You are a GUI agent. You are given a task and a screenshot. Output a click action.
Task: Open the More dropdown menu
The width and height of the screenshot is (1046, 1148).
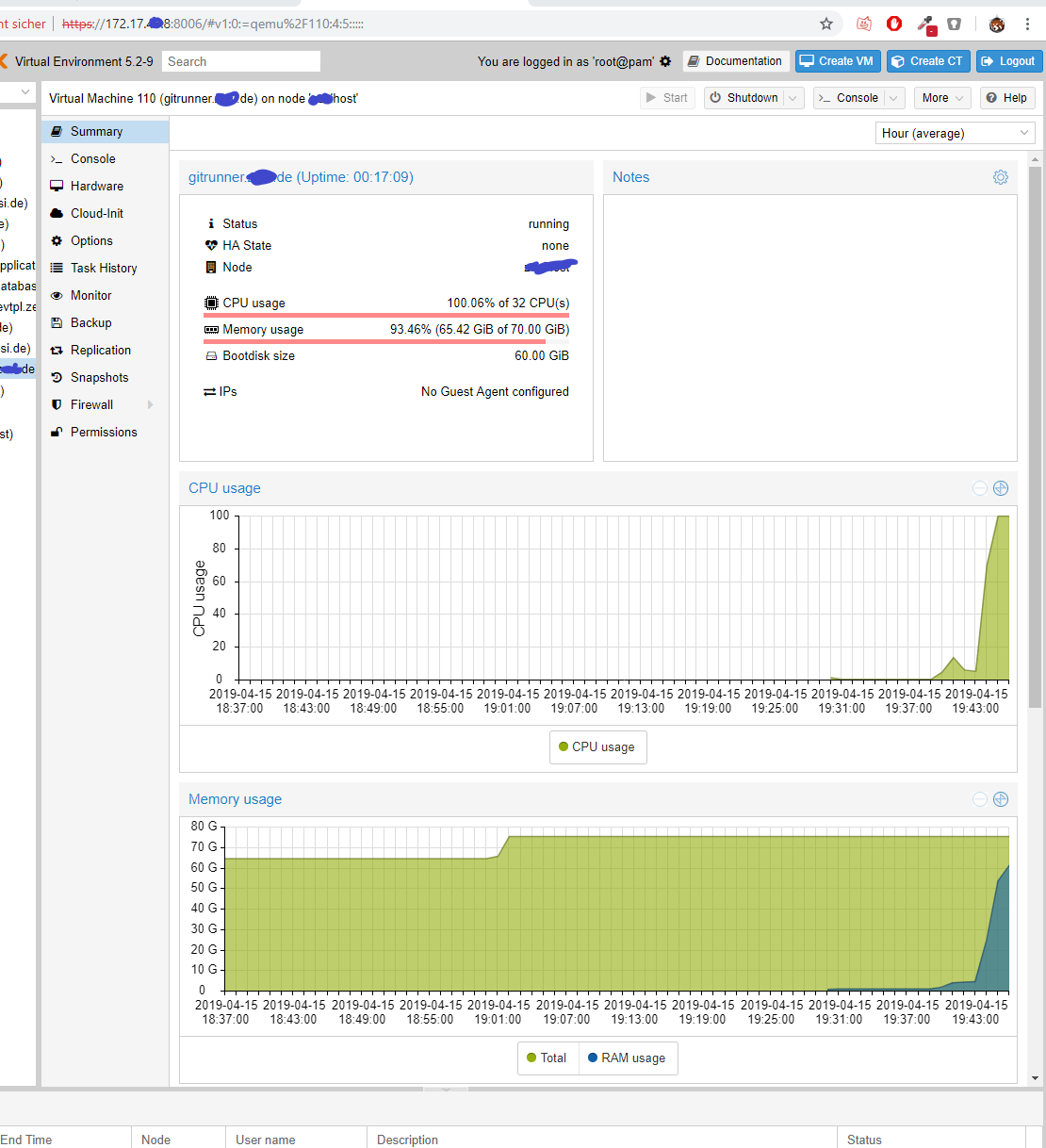click(943, 98)
